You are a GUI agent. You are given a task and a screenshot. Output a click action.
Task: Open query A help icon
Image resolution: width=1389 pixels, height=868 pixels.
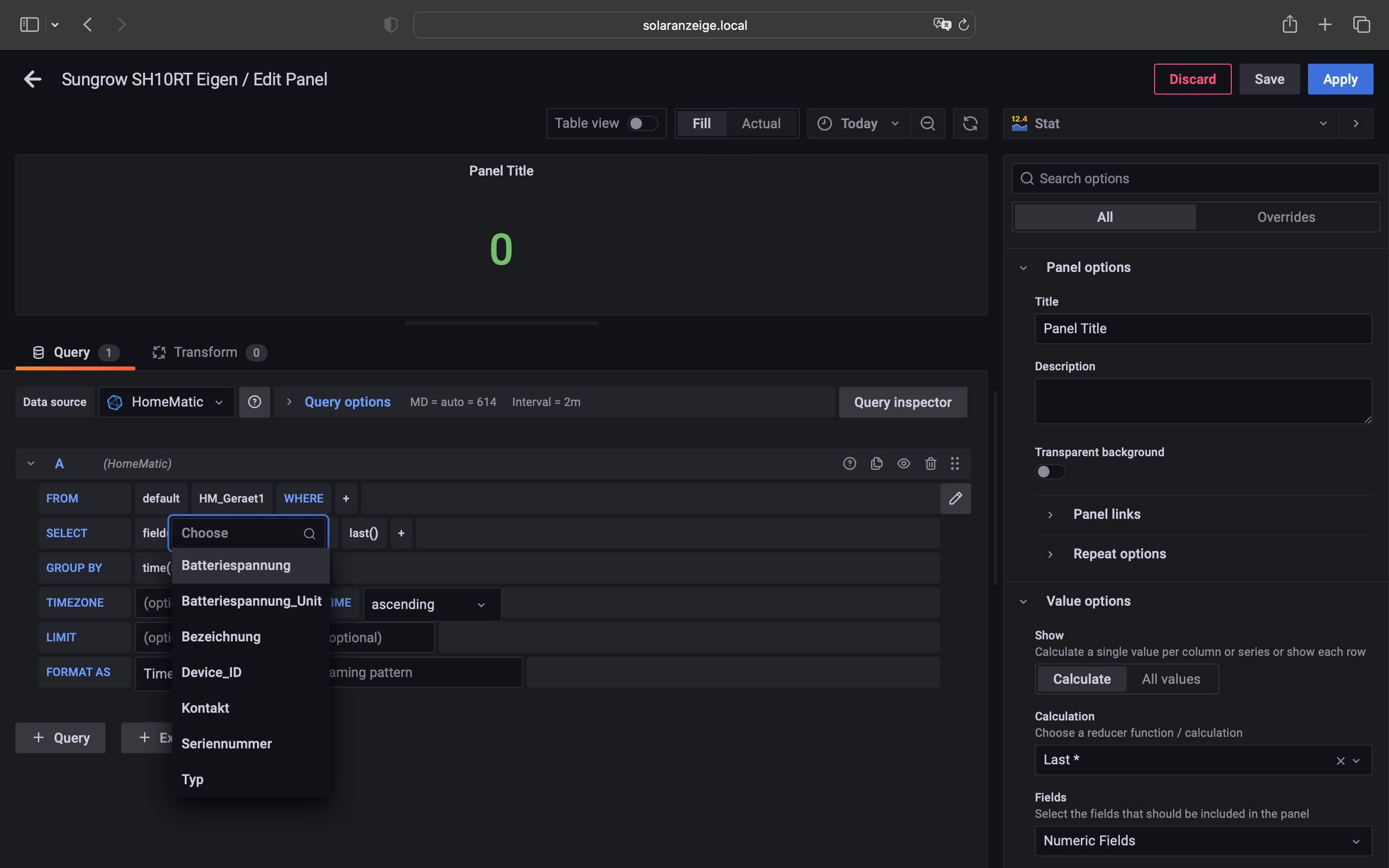click(x=849, y=463)
